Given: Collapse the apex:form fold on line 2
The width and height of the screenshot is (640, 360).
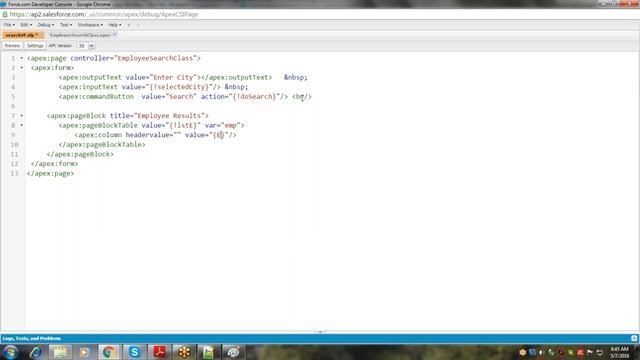Looking at the screenshot, I should (22, 68).
